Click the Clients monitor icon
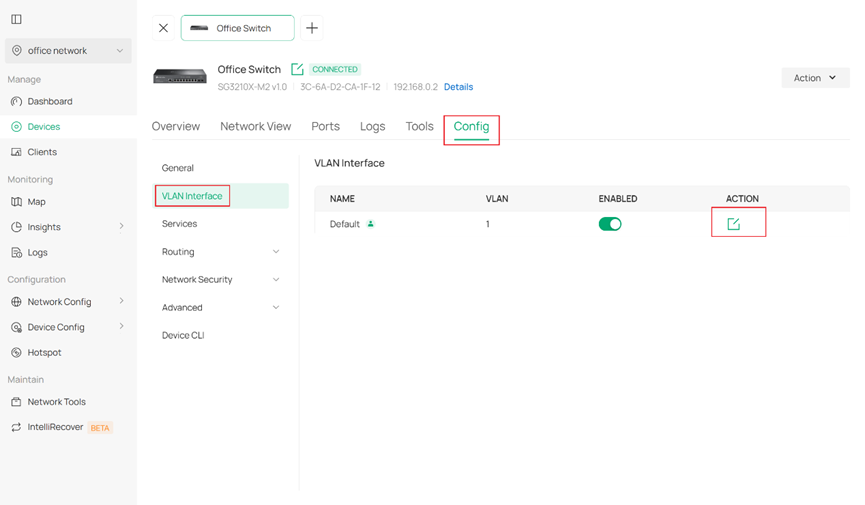This screenshot has height=505, width=865. (17, 152)
